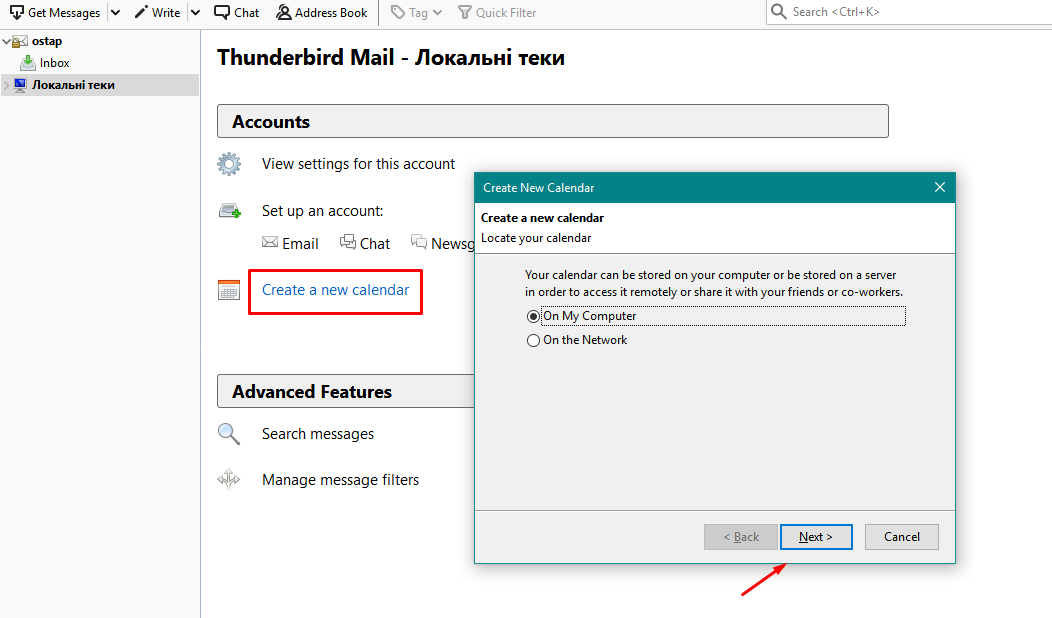Click the Chat bubbles icon in Accounts
Screen dimensions: 1052x618
tap(348, 242)
